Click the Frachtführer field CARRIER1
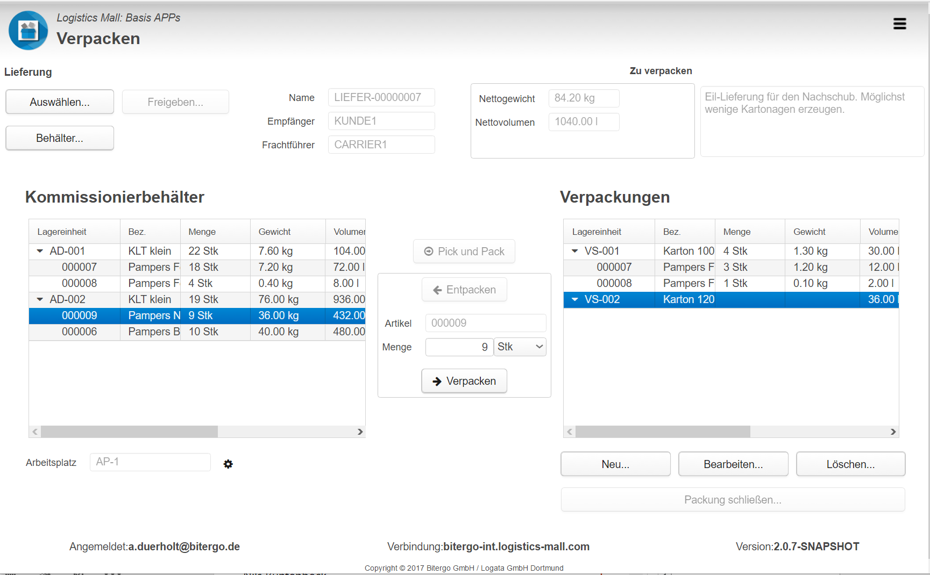 tap(381, 144)
